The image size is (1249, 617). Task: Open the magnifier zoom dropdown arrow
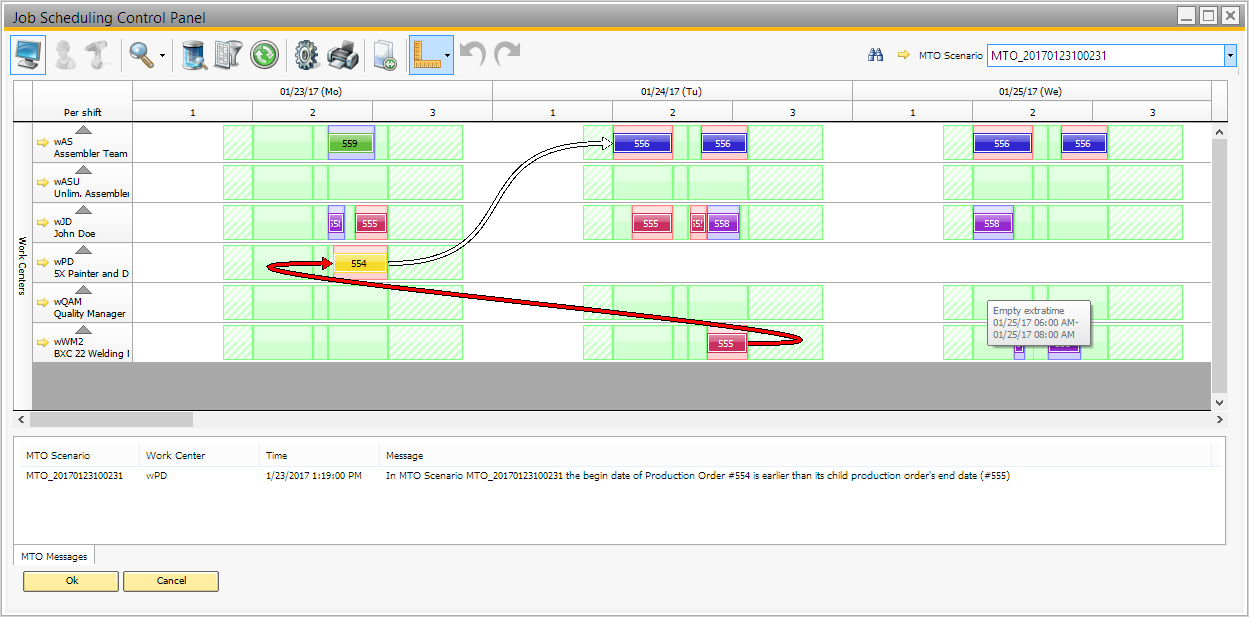pyautogui.click(x=162, y=57)
